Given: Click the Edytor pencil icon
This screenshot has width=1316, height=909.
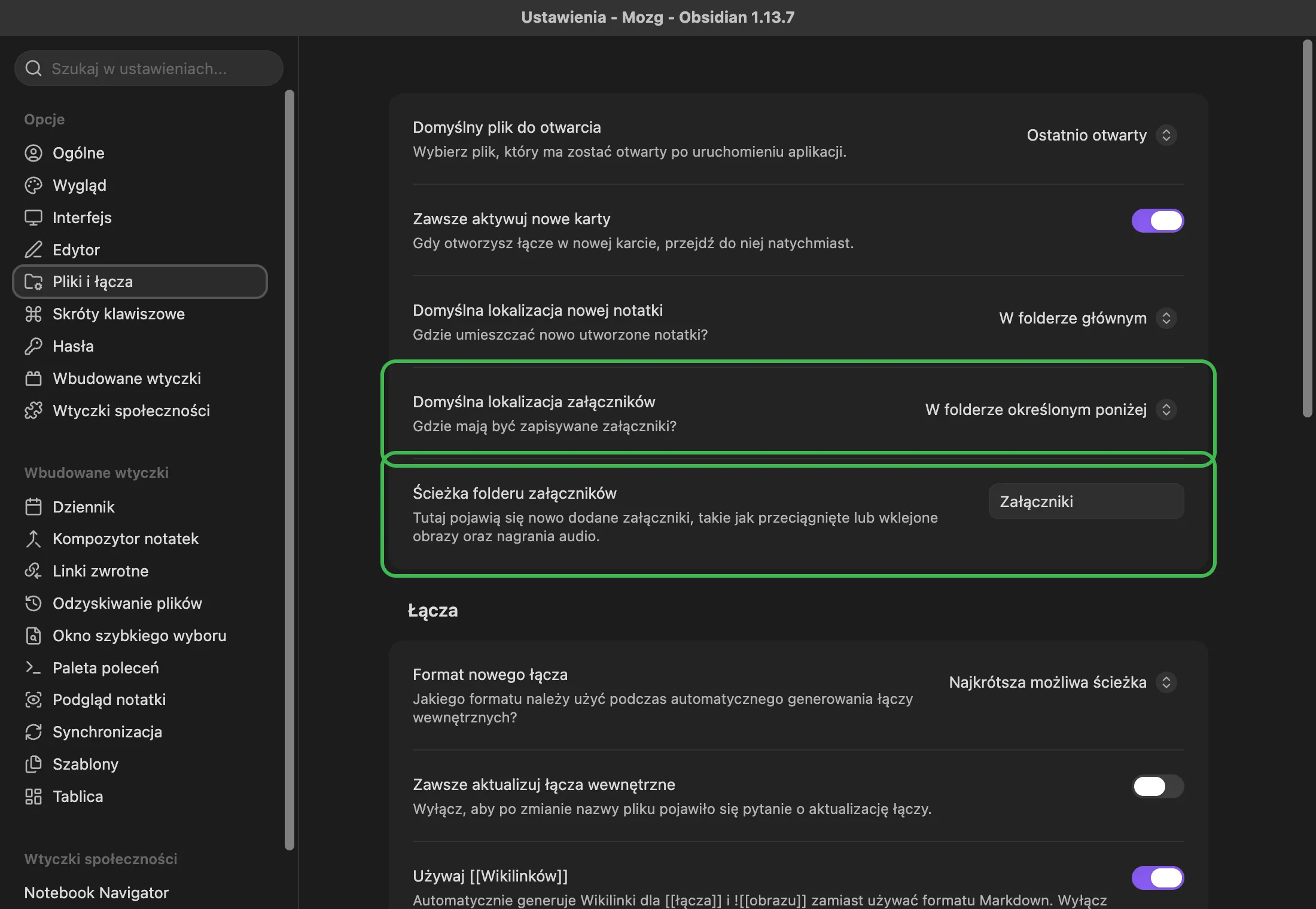Looking at the screenshot, I should [x=33, y=249].
